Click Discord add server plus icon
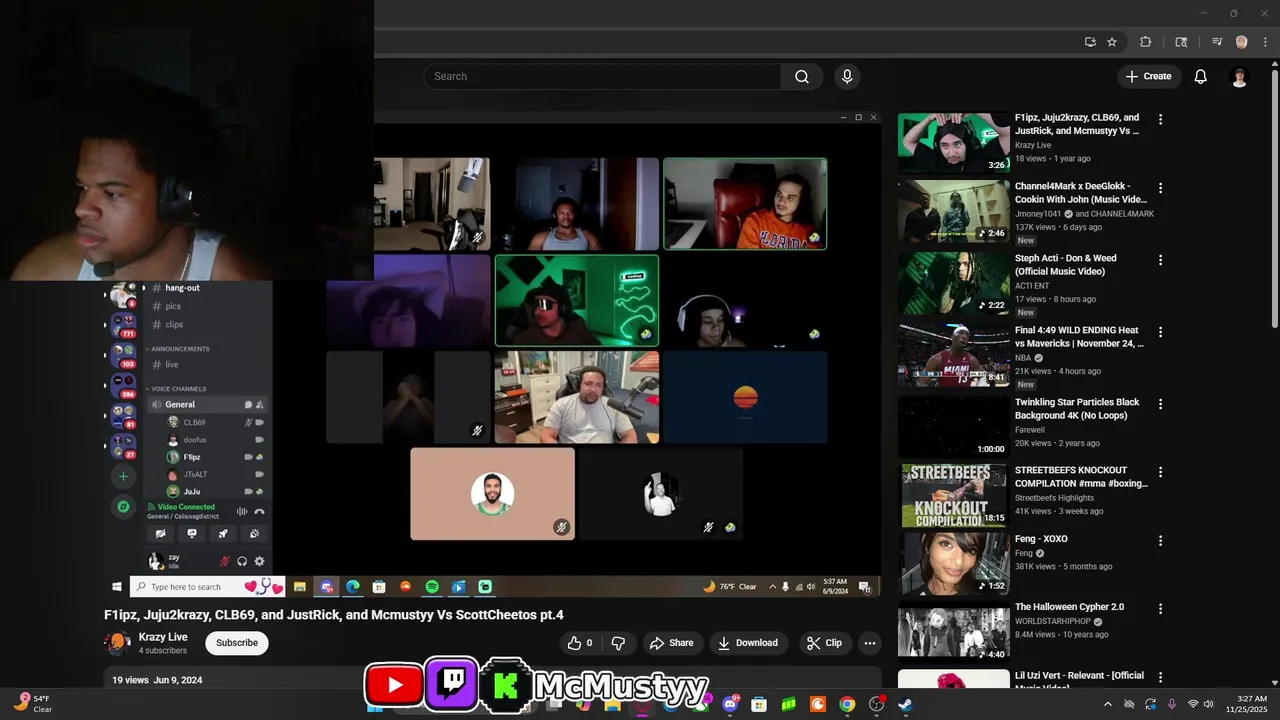This screenshot has height=720, width=1280. (x=123, y=476)
